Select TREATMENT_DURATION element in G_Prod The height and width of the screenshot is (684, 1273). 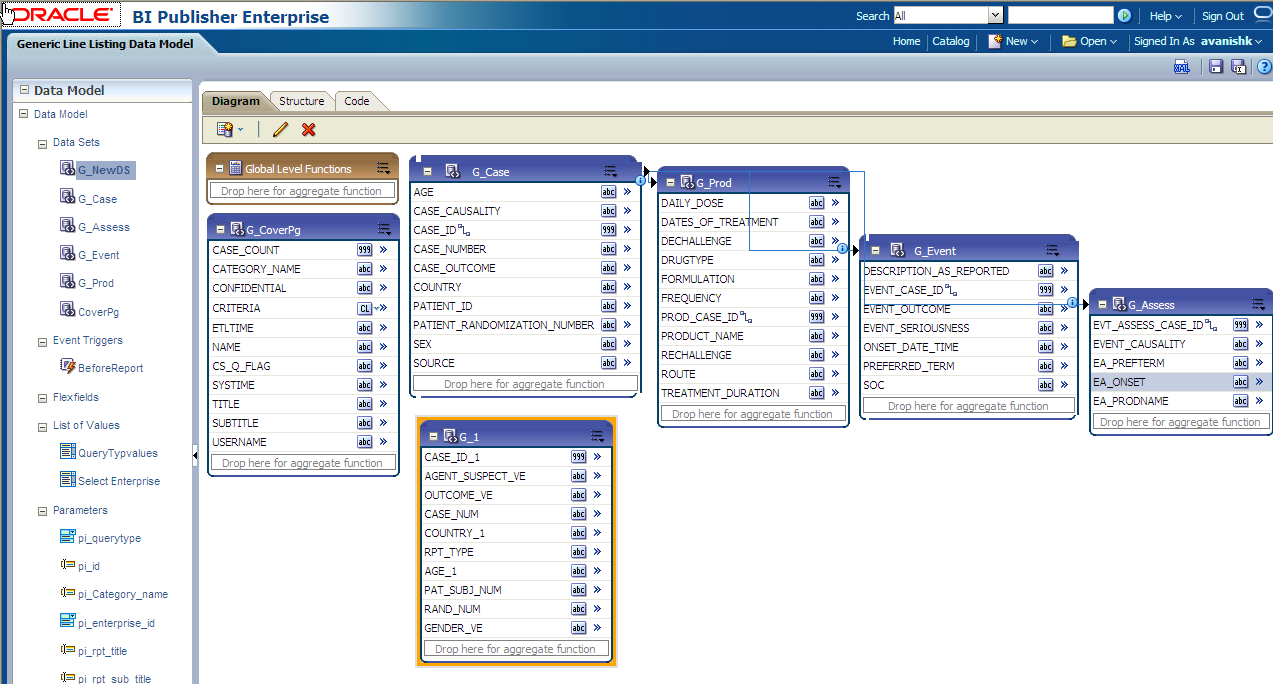pos(720,393)
